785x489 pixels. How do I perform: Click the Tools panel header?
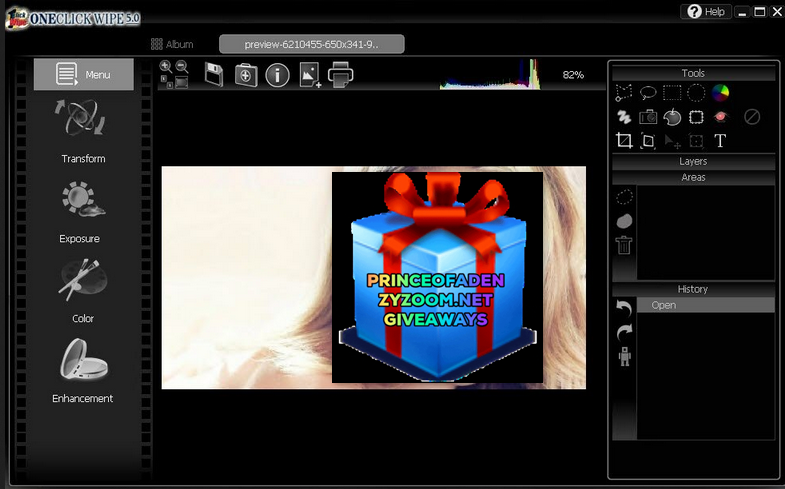point(693,73)
